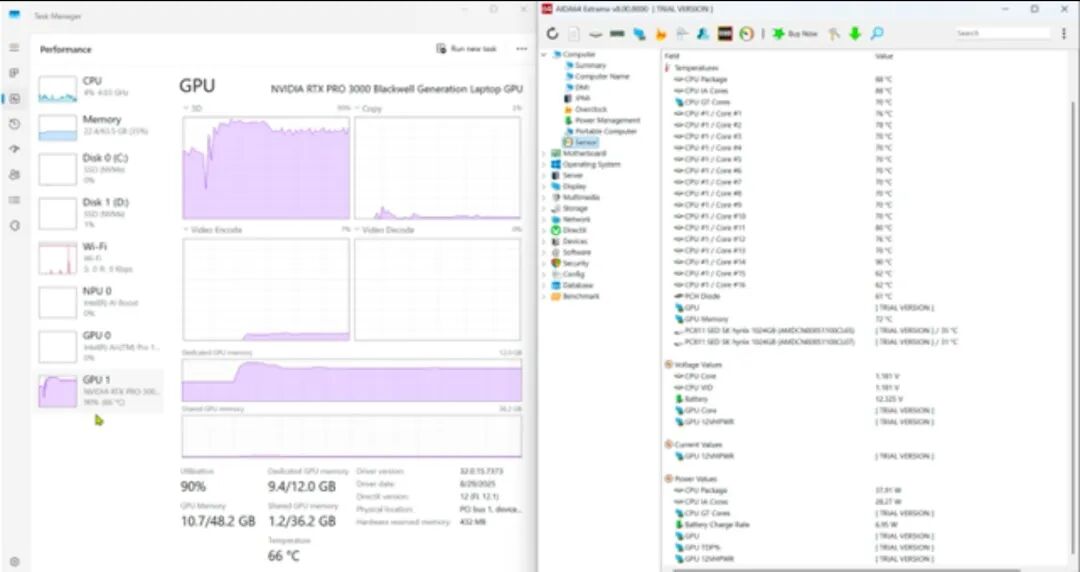The height and width of the screenshot is (572, 1080).
Task: Open the Users page in Task Manager sidebar
Action: tap(14, 175)
